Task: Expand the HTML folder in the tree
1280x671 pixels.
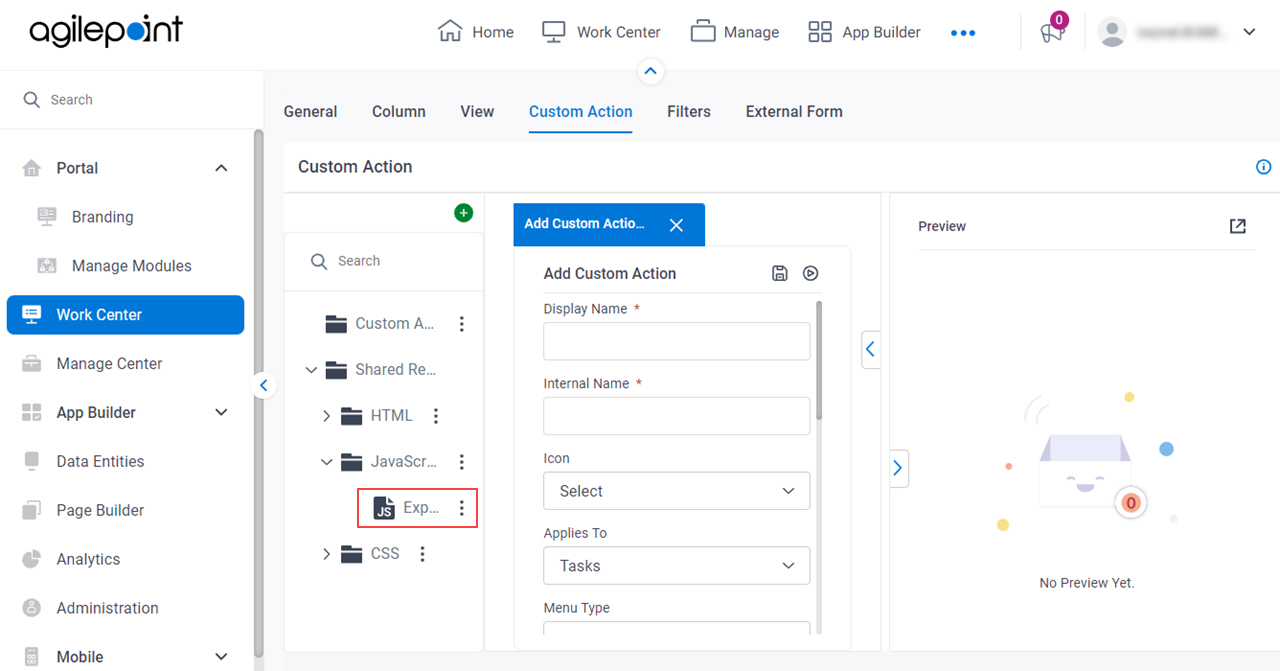Action: 326,416
